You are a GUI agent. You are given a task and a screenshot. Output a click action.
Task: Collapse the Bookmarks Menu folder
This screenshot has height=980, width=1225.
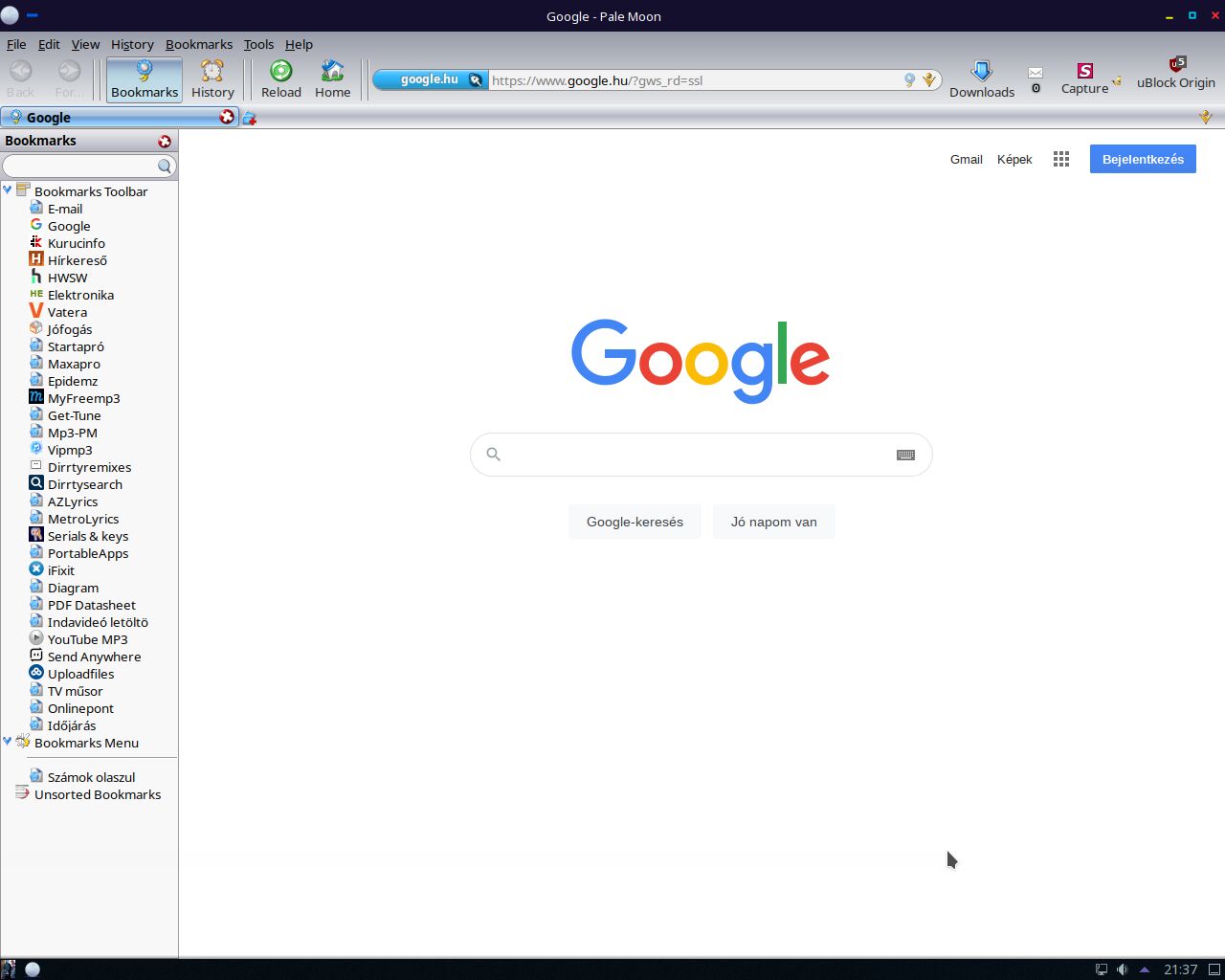pyautogui.click(x=8, y=741)
